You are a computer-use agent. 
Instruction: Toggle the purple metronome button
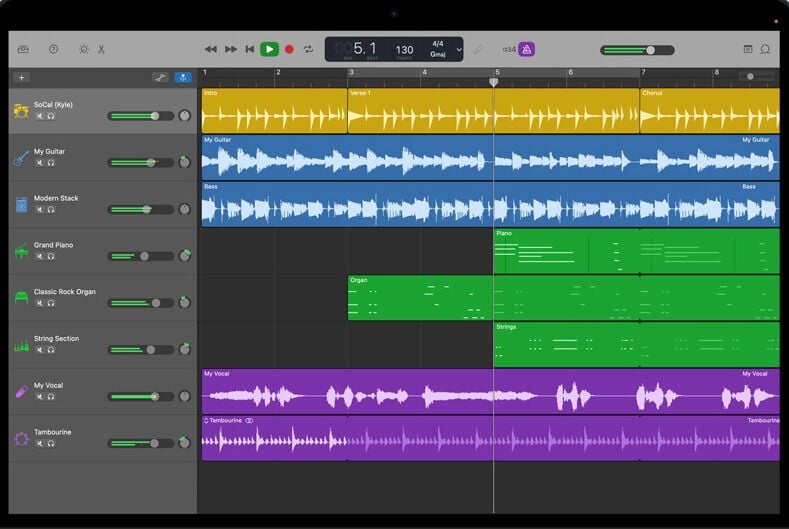526,49
